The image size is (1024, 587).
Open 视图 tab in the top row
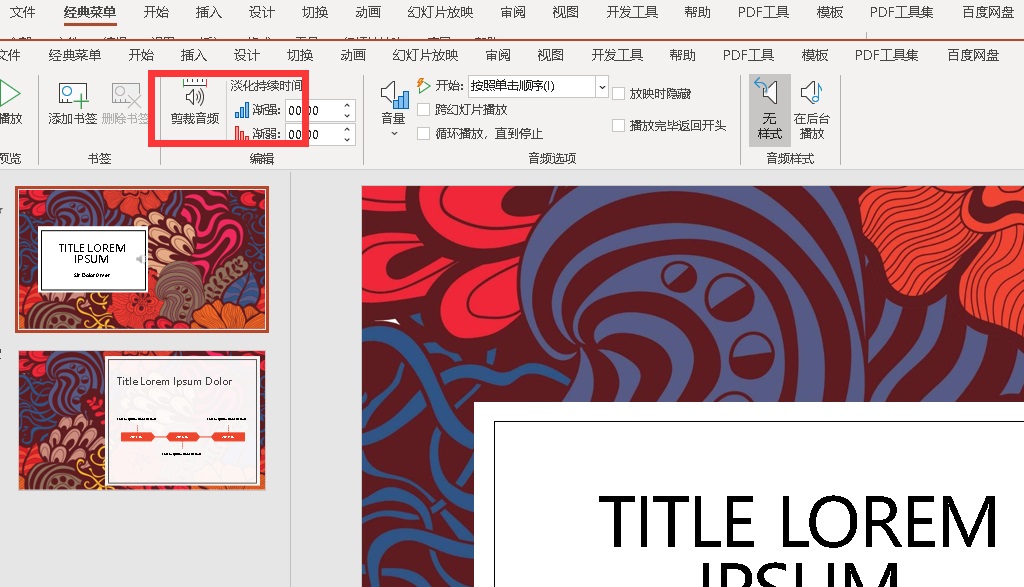click(566, 12)
